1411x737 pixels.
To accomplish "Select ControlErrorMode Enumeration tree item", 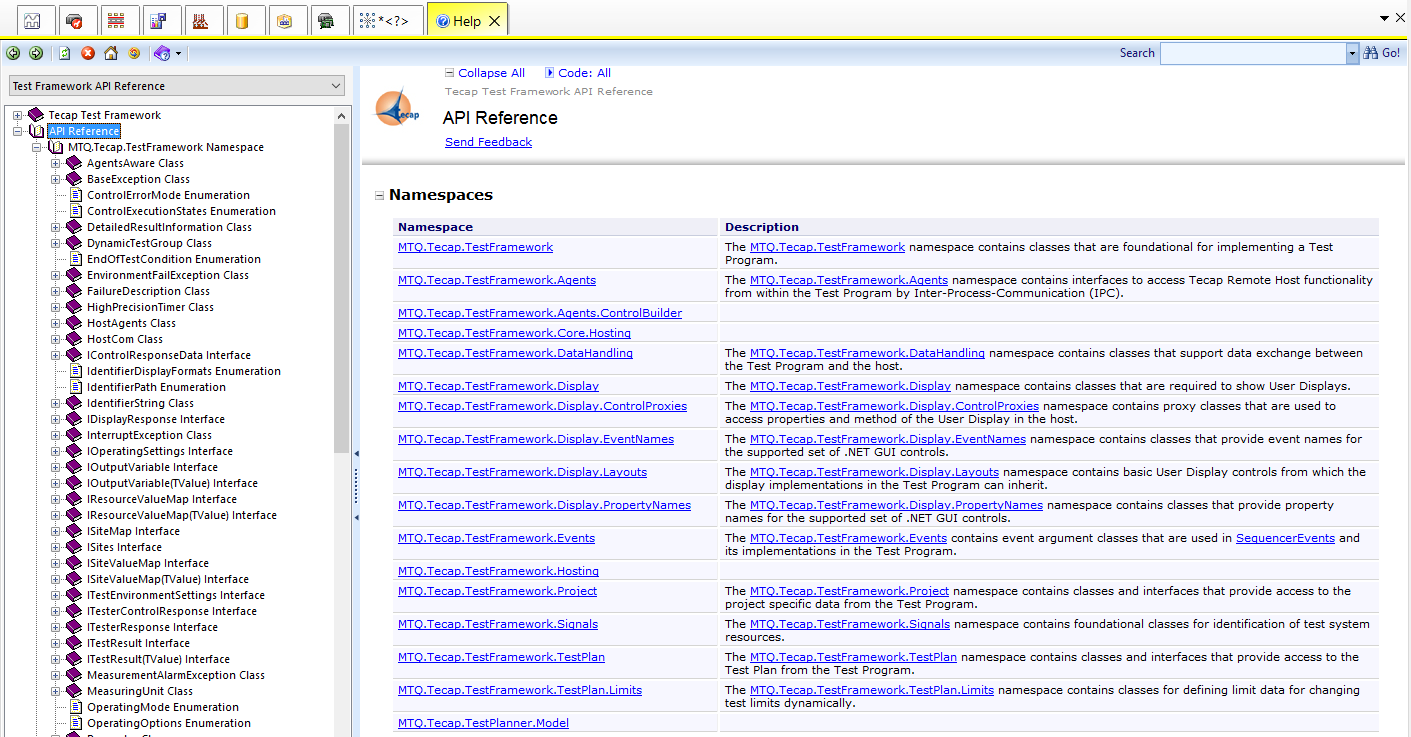I will pos(168,195).
